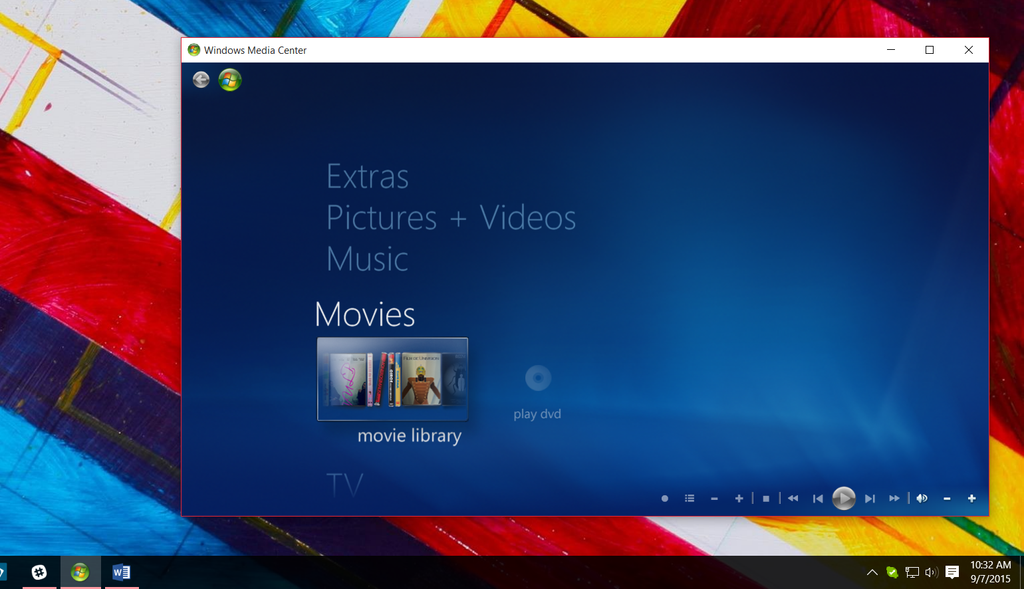
Task: Skip to next item using the next icon
Action: tap(869, 497)
